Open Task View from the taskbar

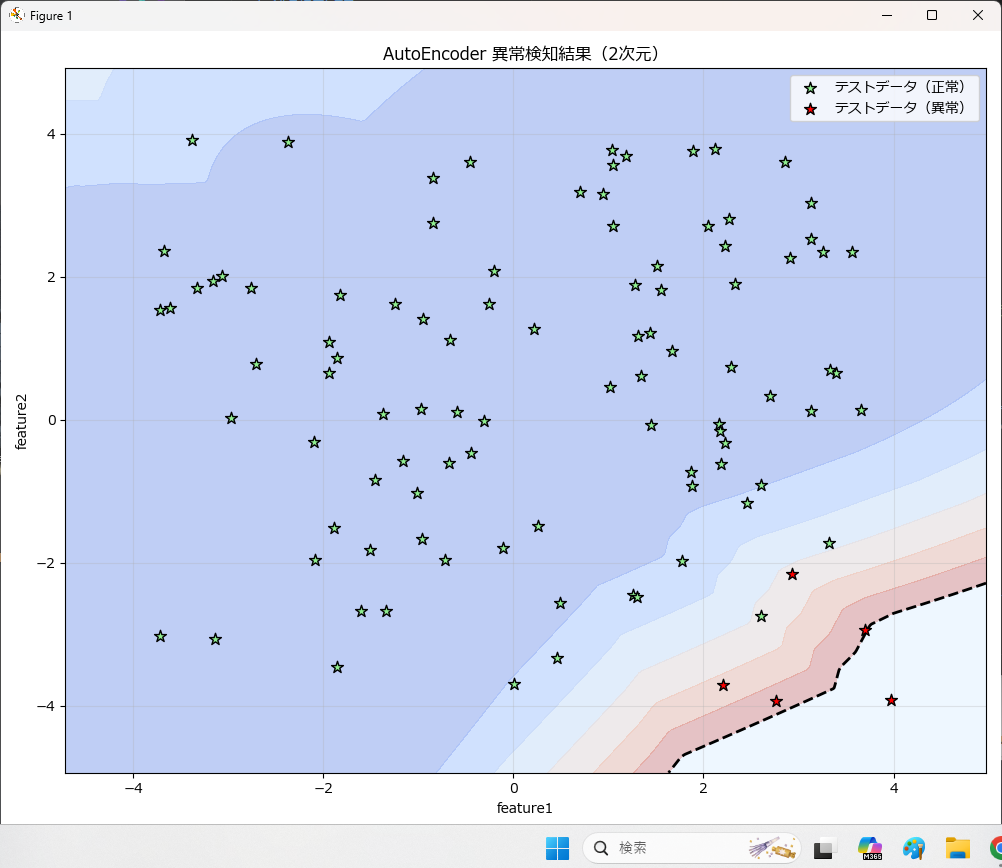click(824, 848)
